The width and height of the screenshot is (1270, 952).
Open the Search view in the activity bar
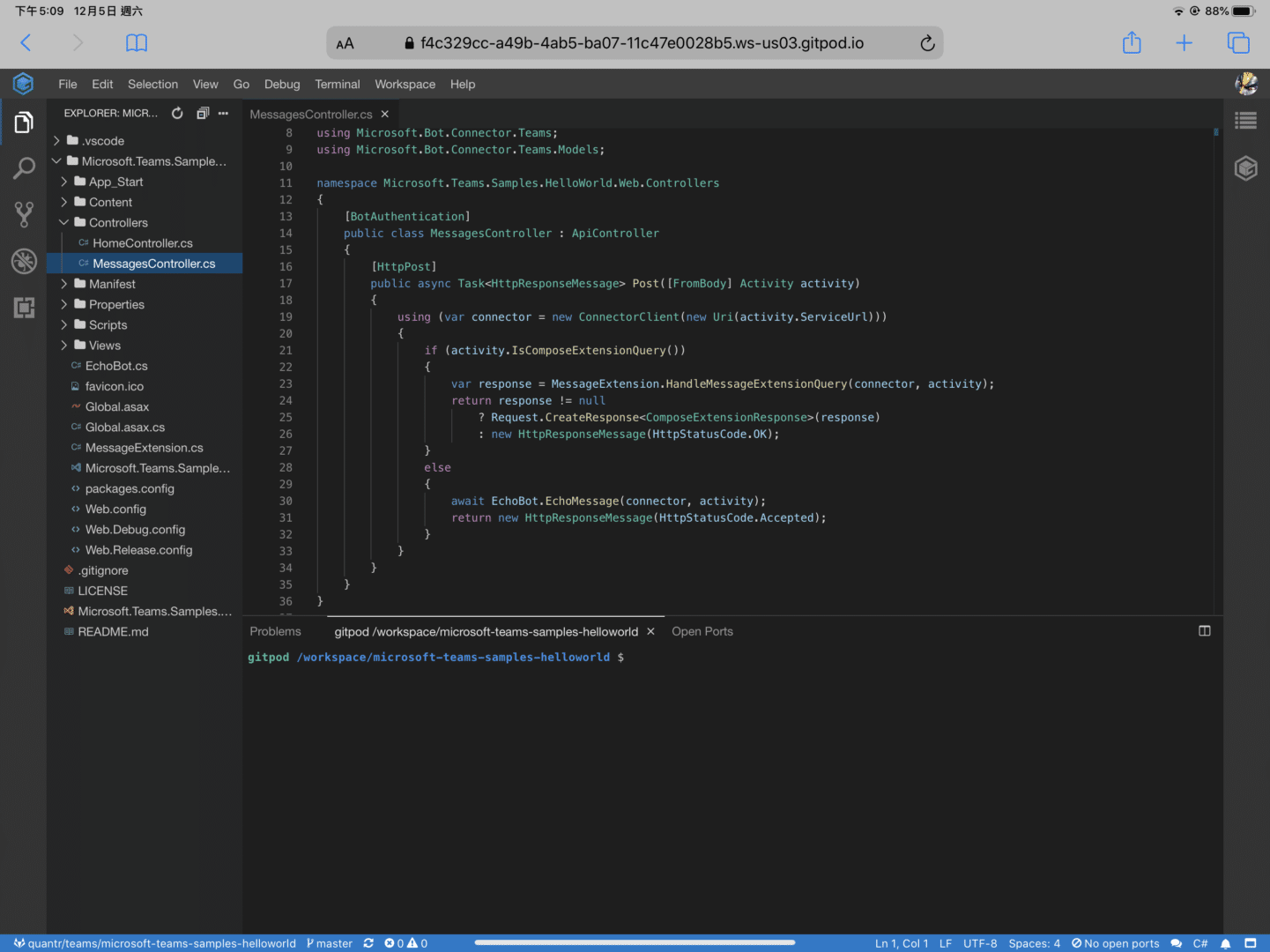pyautogui.click(x=23, y=168)
